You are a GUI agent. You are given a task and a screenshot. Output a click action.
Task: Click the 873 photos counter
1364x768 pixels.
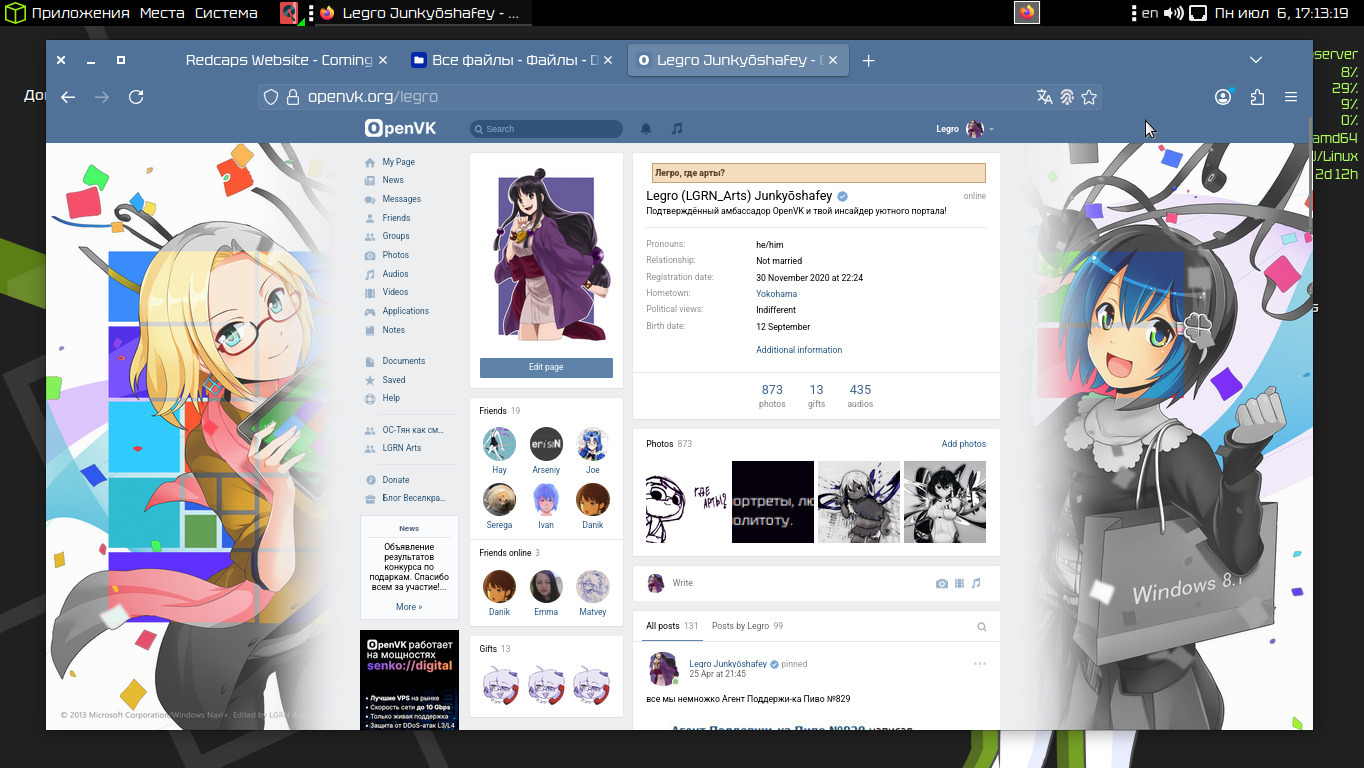[772, 396]
